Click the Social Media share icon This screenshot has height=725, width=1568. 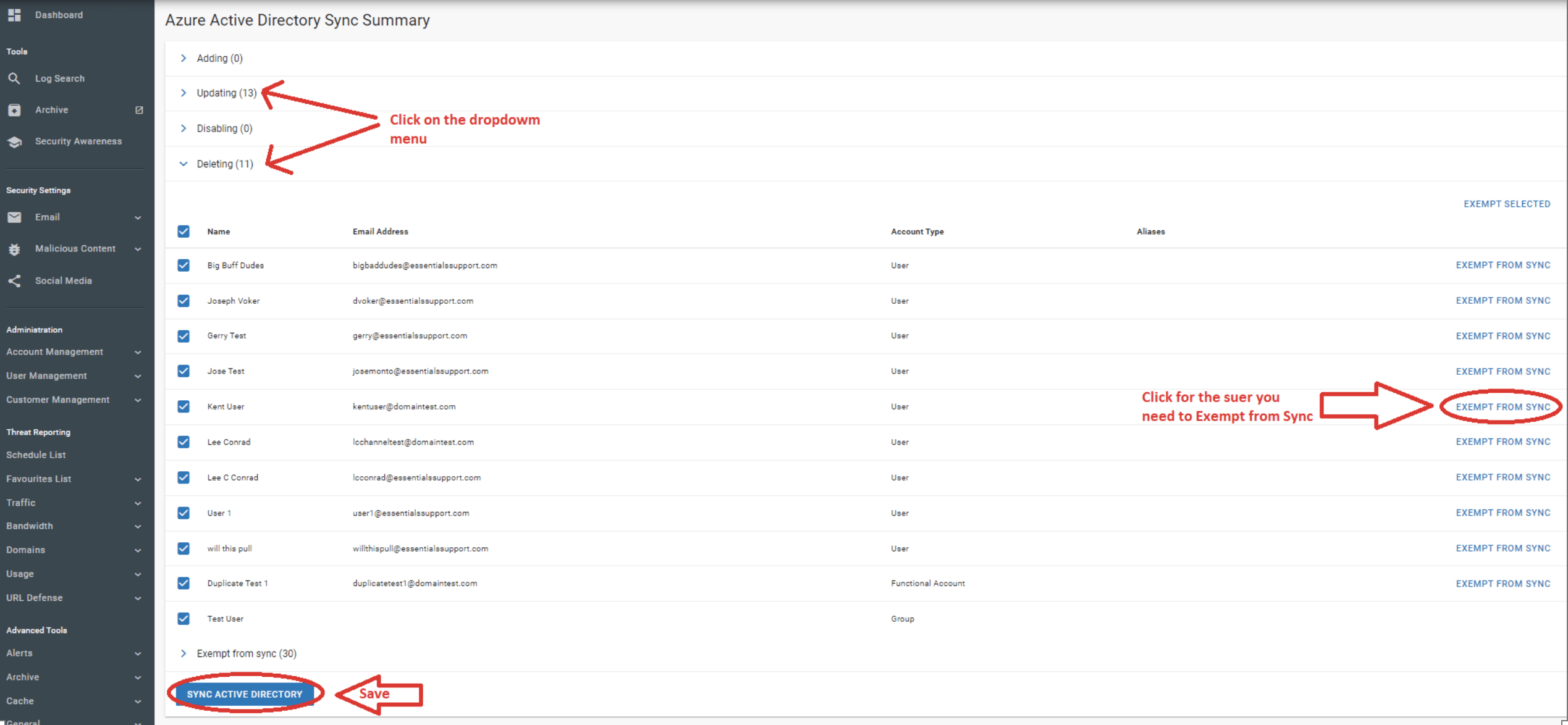click(14, 281)
